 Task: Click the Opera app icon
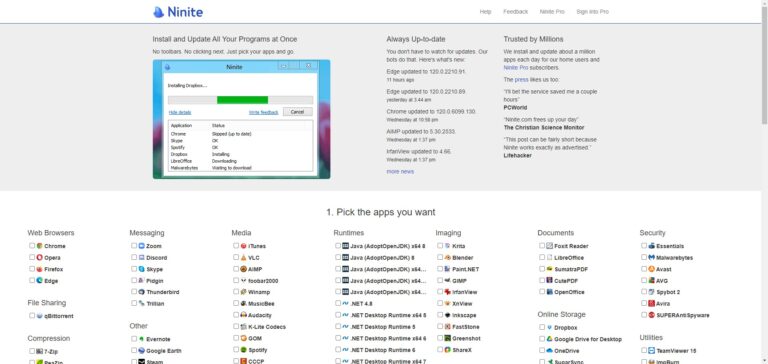tap(40, 258)
